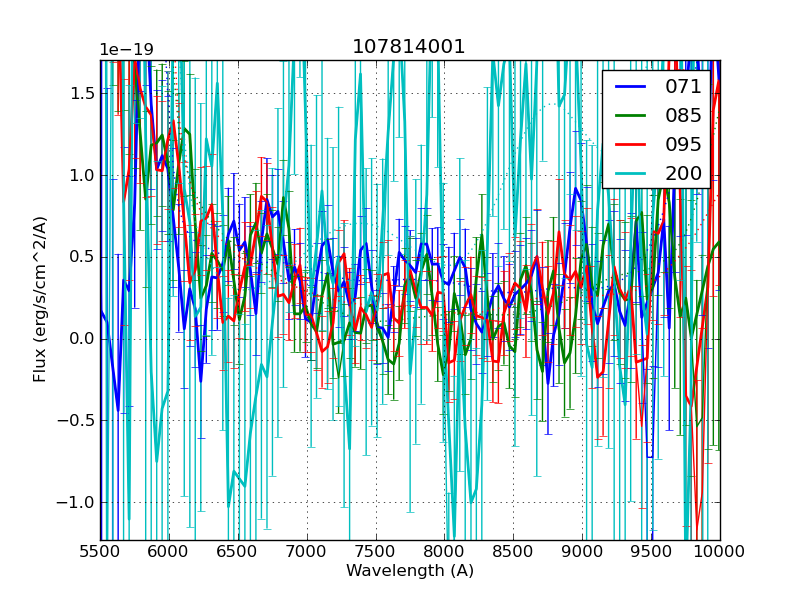Screen dimensions: 800x600
Task: Click the 0.0 y-axis tick label
Action: point(81,338)
